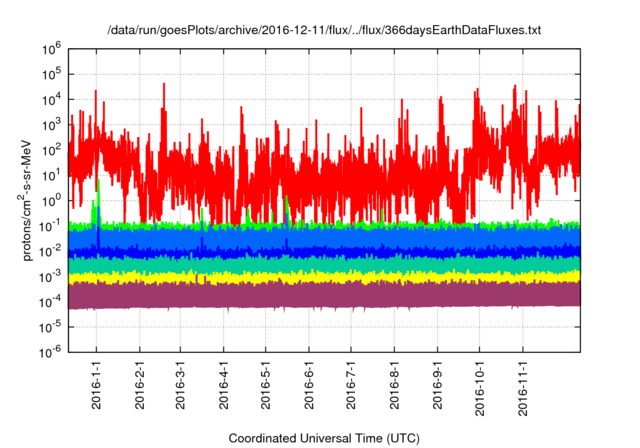Select the 2016-10-1 date tick label
This screenshot has height=448, width=640.
click(x=479, y=388)
